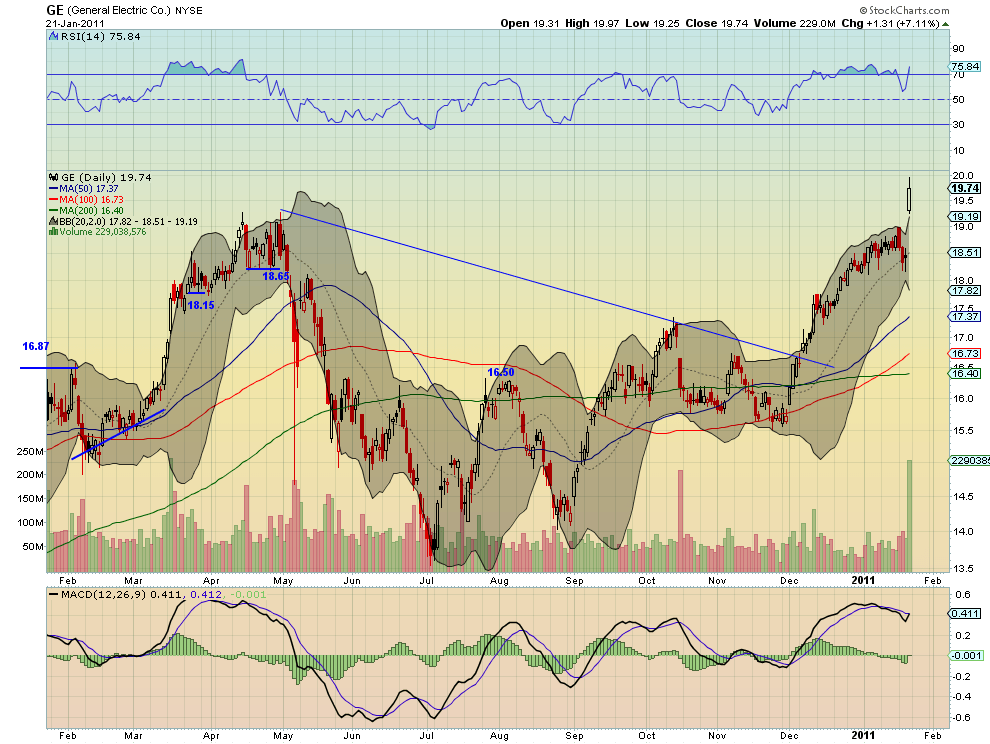Click the 50M volume axis label
The height and width of the screenshot is (744, 990).
pos(33,546)
